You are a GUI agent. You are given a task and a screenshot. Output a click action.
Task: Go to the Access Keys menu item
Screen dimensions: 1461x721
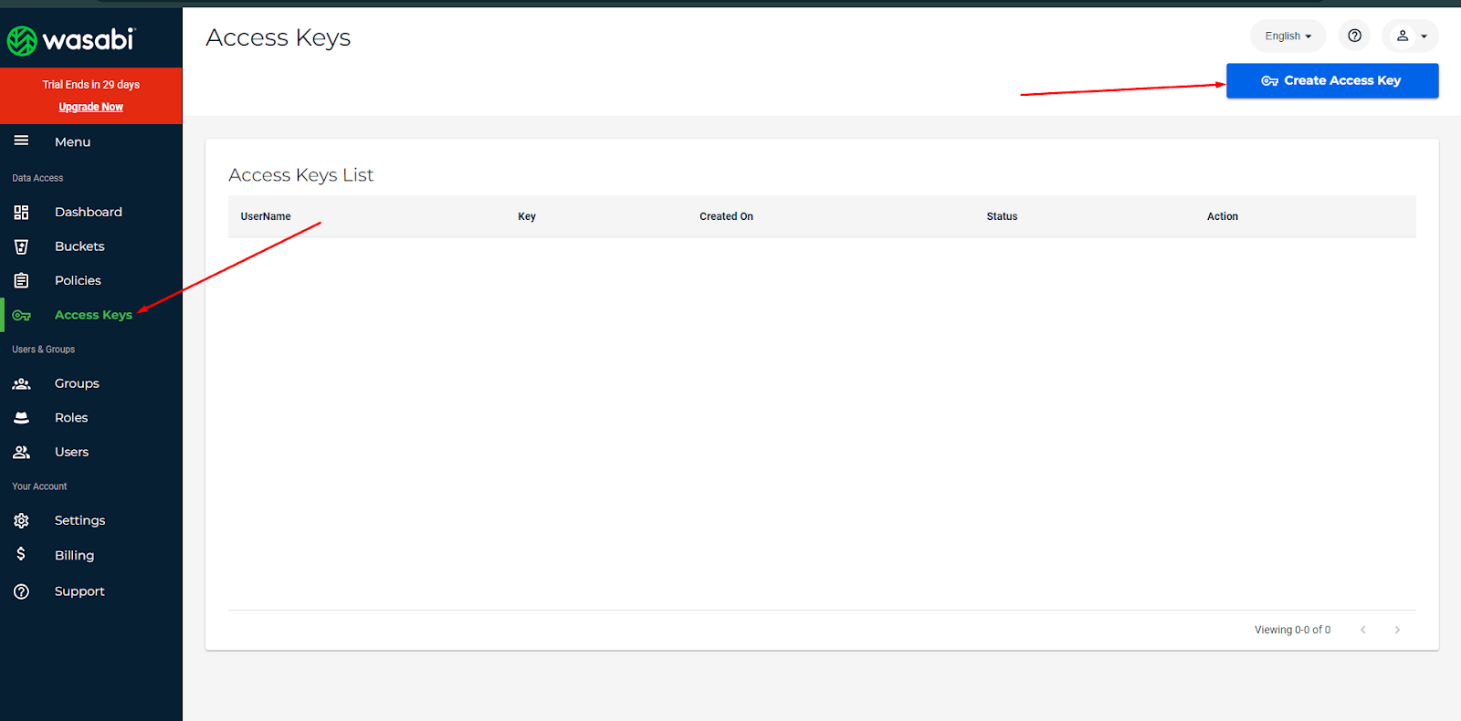point(93,315)
